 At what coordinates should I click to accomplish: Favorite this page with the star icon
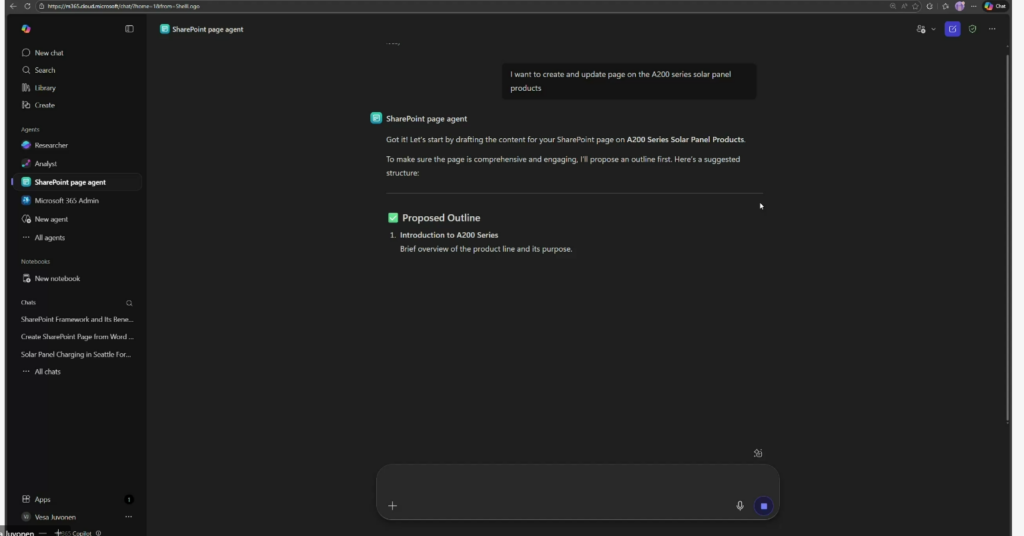914,6
